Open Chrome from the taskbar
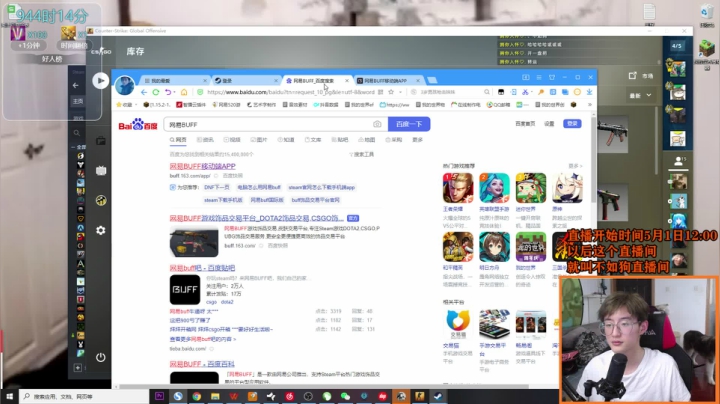Screen dimensions: 720x404 [x=197, y=396]
